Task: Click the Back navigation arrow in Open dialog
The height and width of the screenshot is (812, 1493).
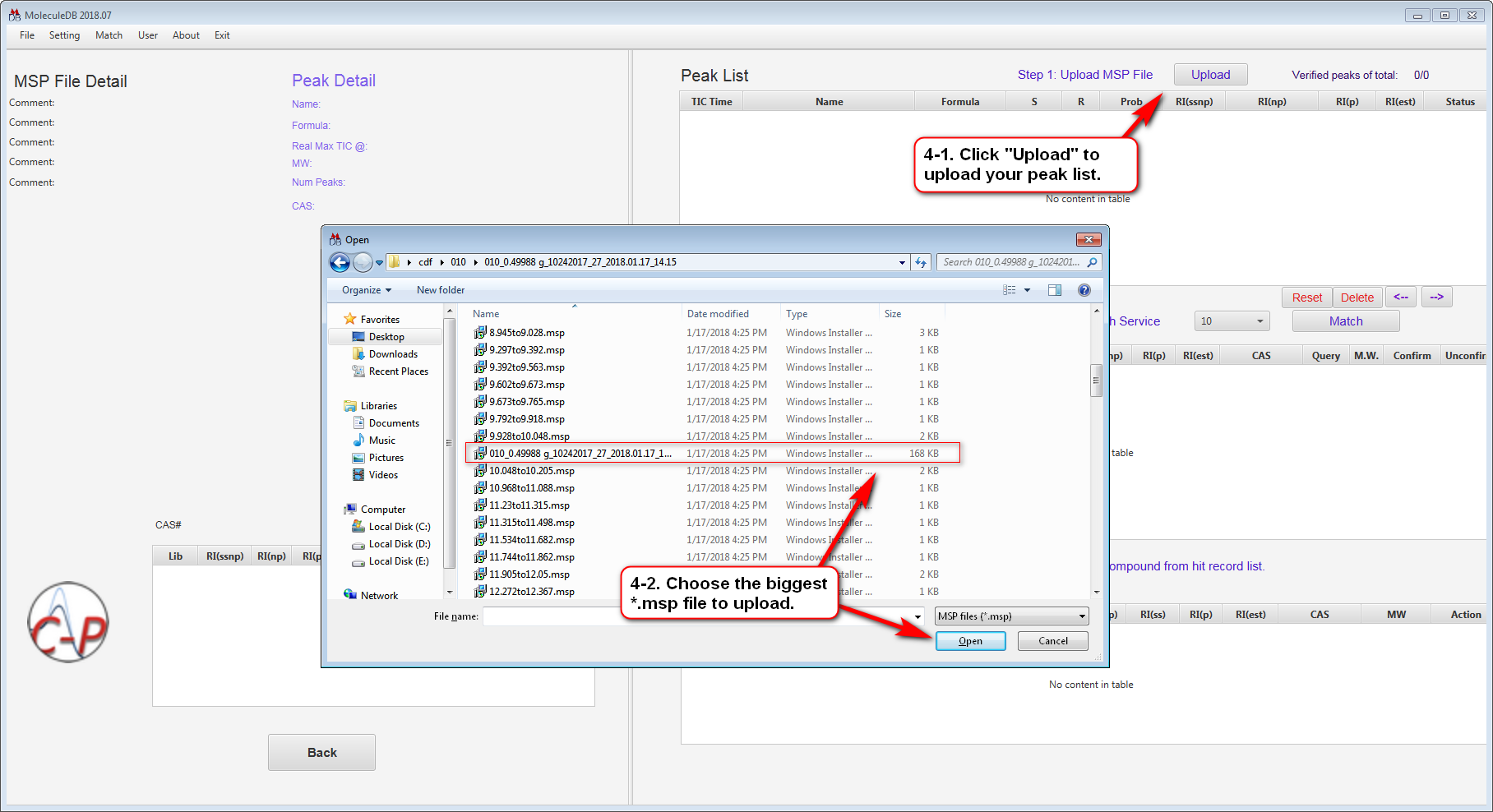Action: [x=340, y=263]
